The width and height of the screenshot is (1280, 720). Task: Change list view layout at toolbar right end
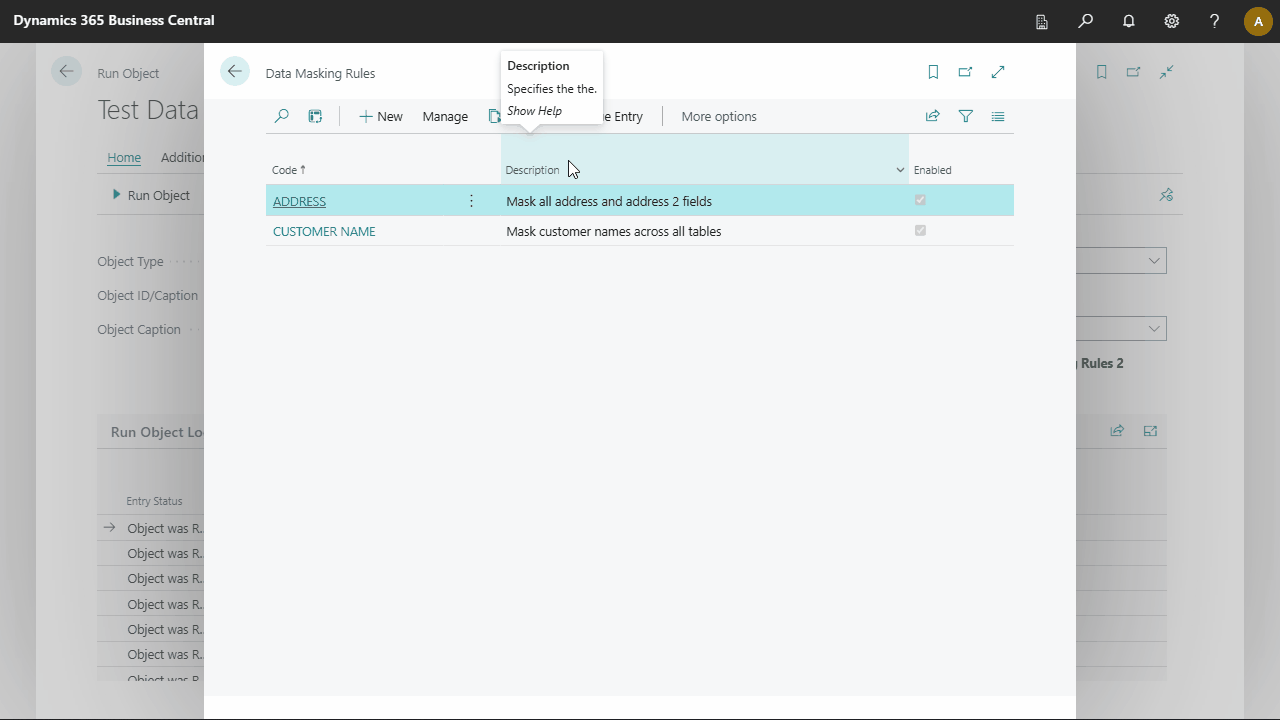pos(998,116)
